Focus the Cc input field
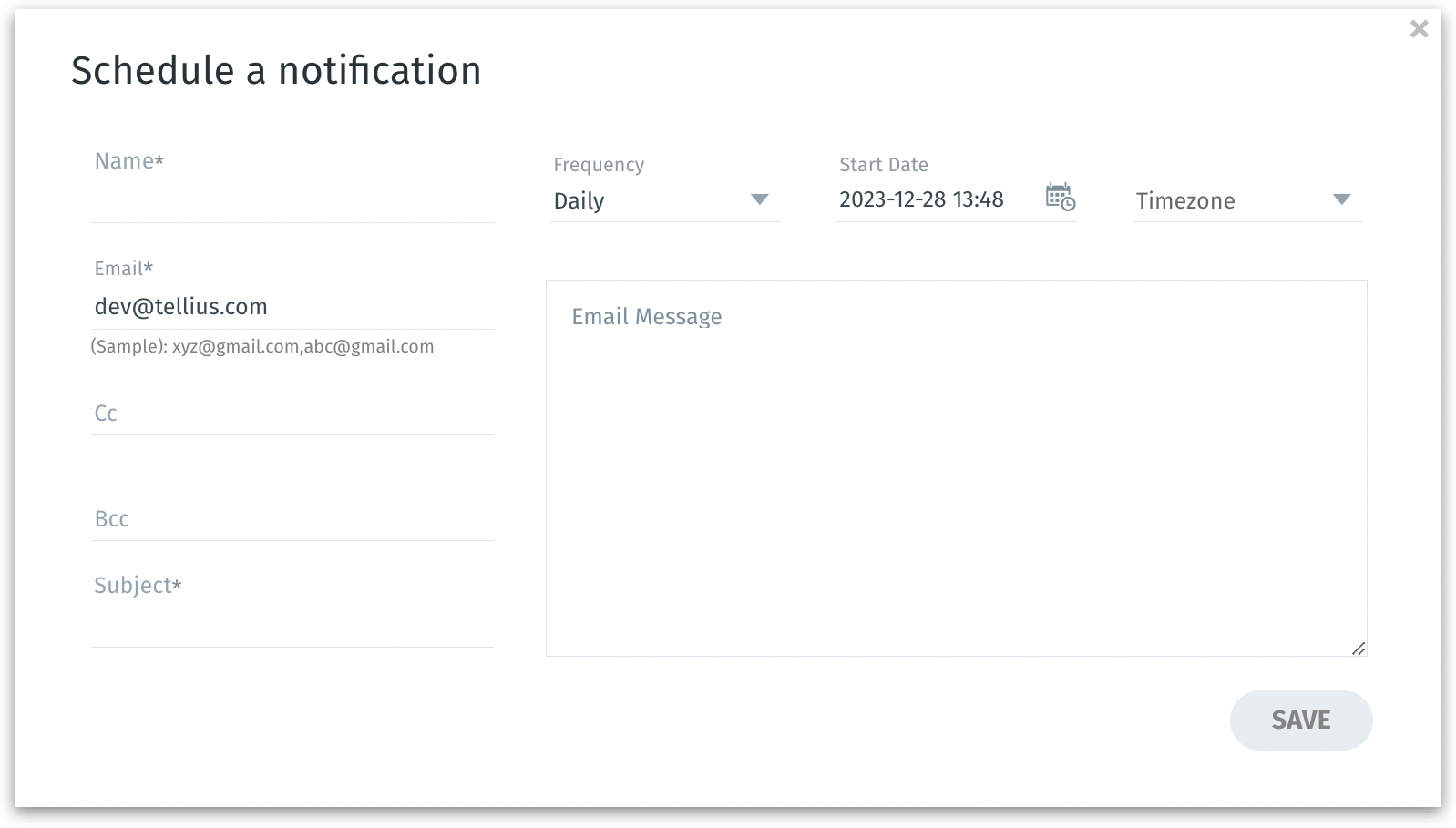1456x828 pixels. pos(292,414)
